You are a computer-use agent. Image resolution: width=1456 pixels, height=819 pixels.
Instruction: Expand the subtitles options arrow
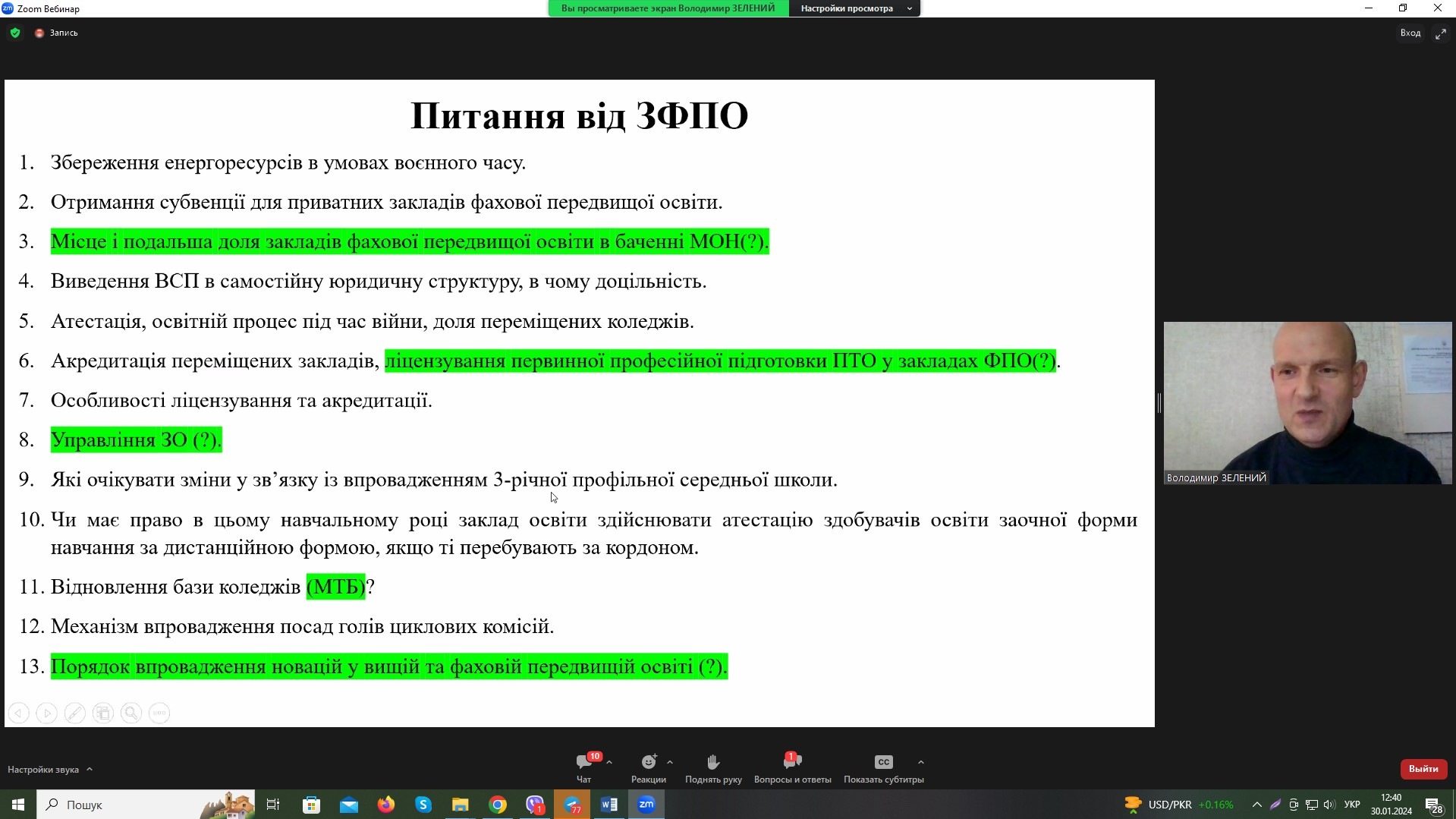click(x=920, y=762)
